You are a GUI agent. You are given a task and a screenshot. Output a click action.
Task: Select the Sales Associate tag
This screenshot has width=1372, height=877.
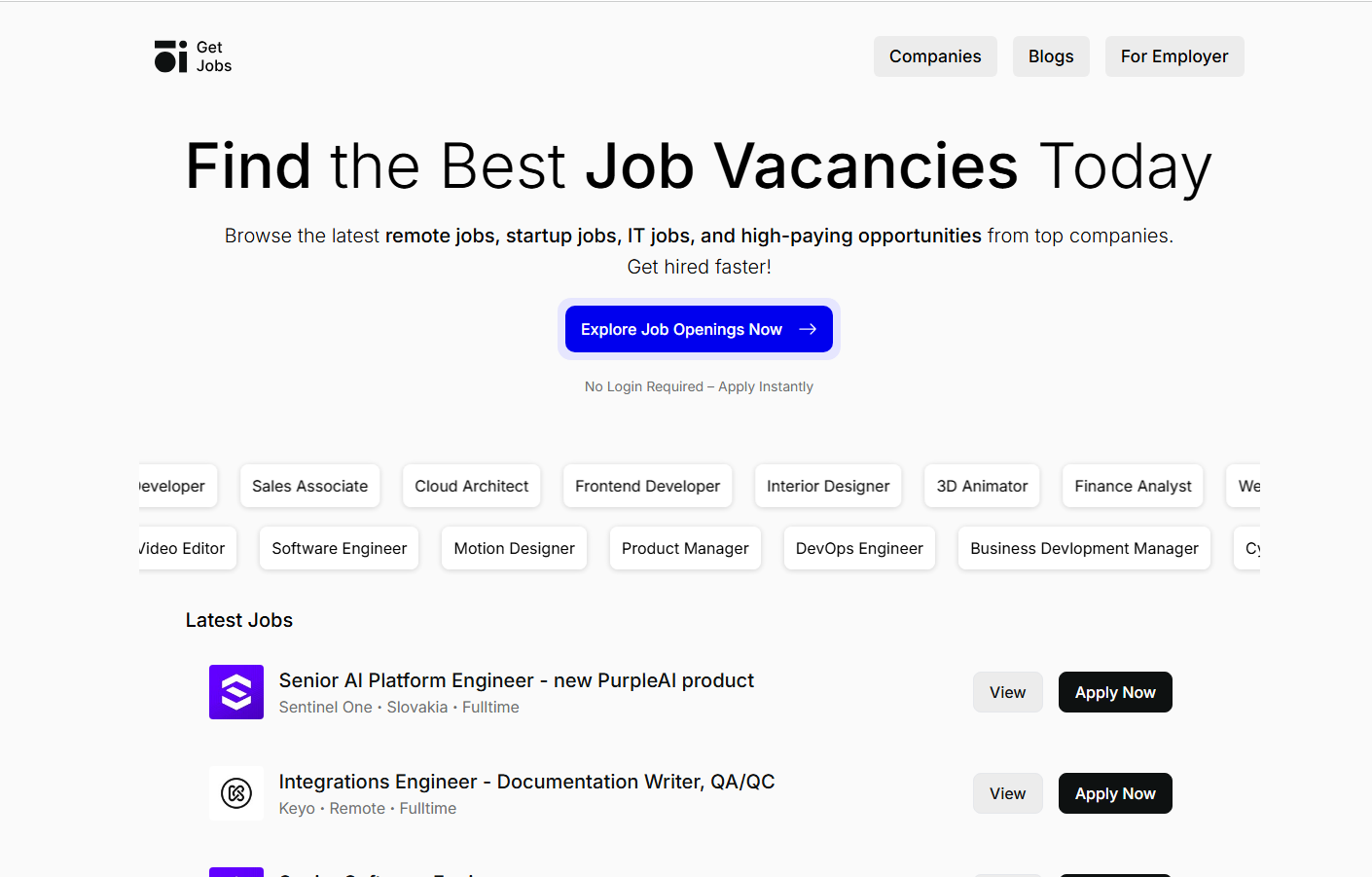point(310,486)
